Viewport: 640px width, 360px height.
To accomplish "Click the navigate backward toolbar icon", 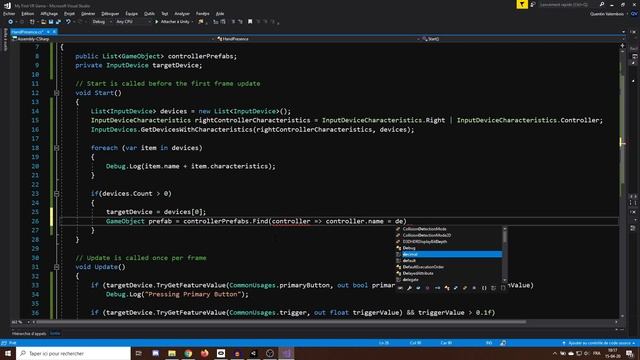I will pyautogui.click(x=11, y=22).
